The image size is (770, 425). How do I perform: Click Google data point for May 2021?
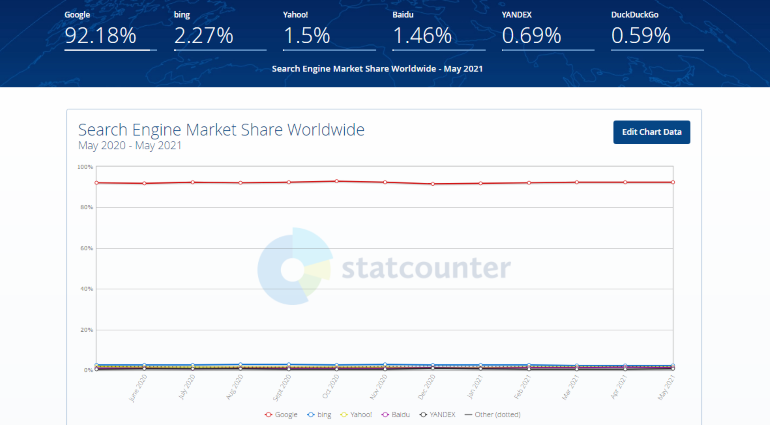pyautogui.click(x=673, y=182)
